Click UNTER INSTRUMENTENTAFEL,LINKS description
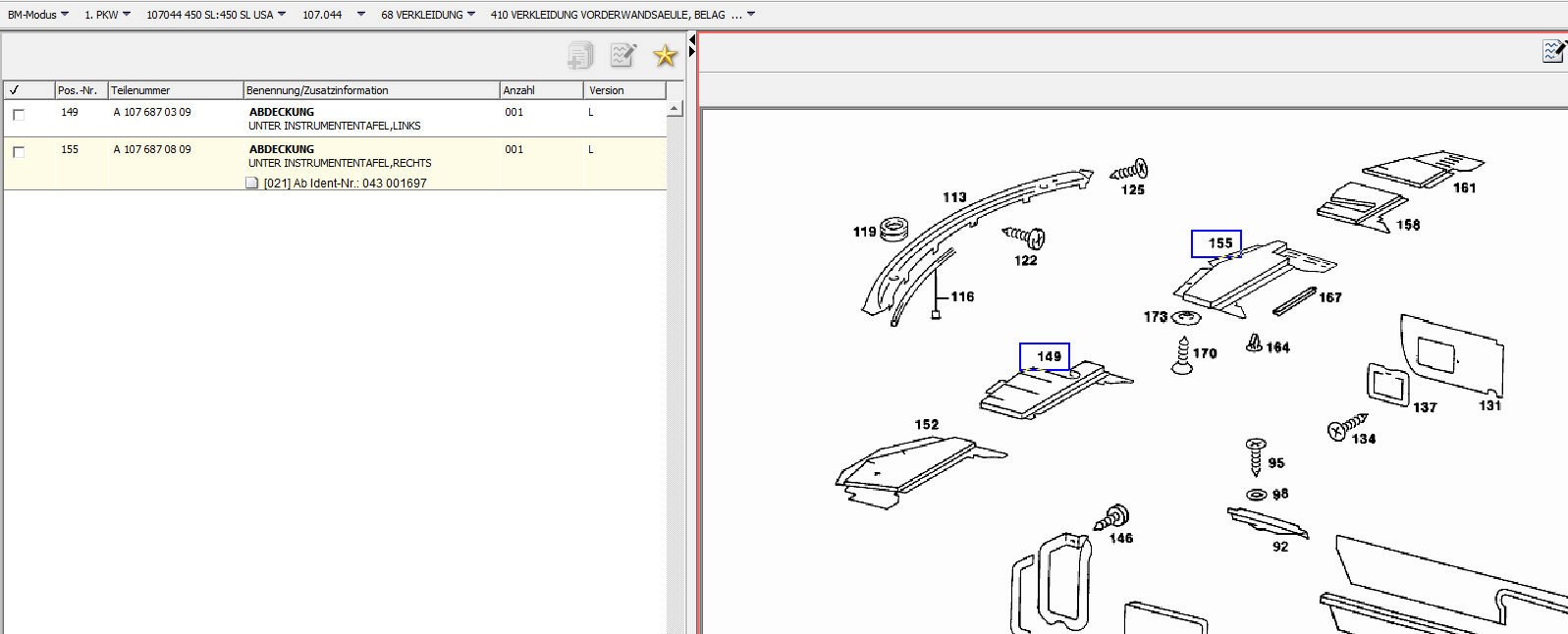This screenshot has height=634, width=1568. tap(334, 126)
